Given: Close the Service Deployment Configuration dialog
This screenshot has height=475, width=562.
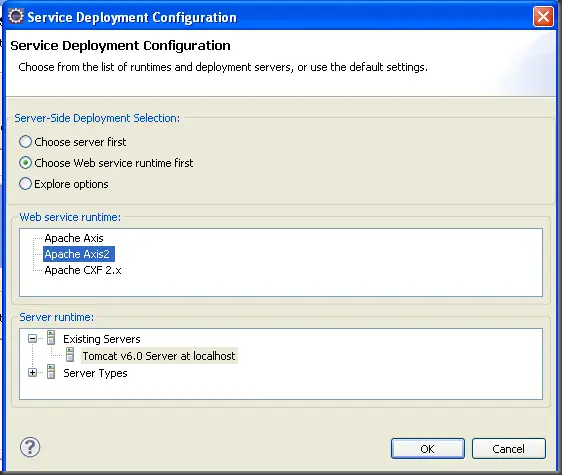Looking at the screenshot, I should [x=543, y=16].
